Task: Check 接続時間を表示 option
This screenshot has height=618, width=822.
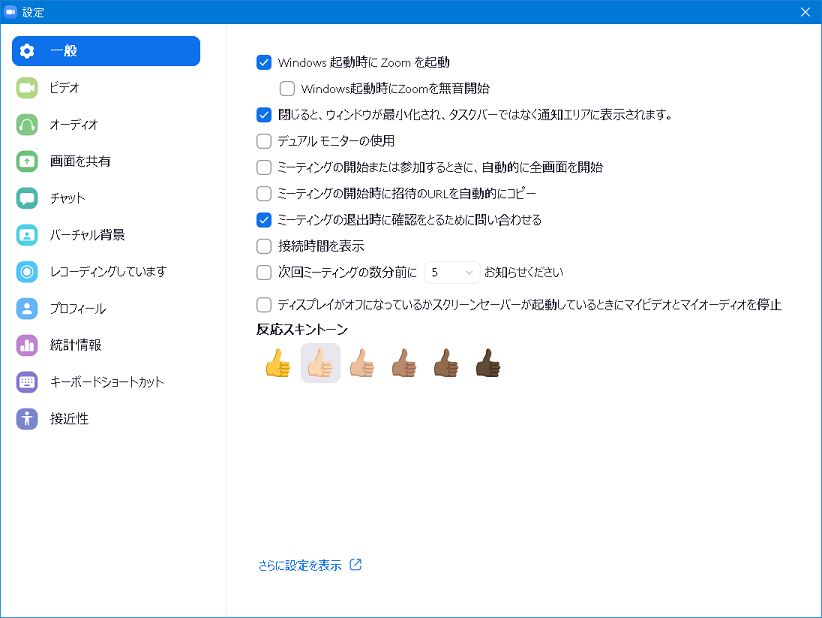Action: coord(264,246)
